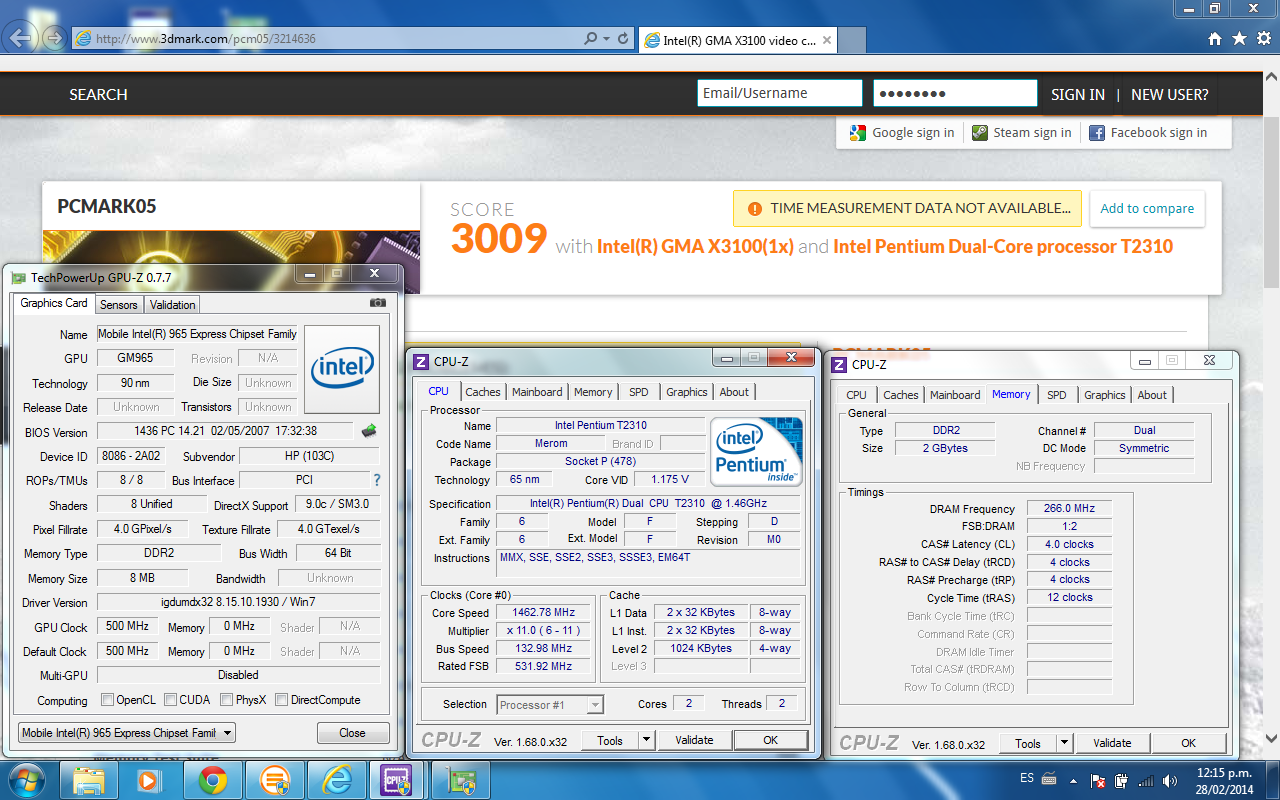The height and width of the screenshot is (800, 1280).
Task: Click Validate in the left CPU-Z window
Action: (x=694, y=741)
